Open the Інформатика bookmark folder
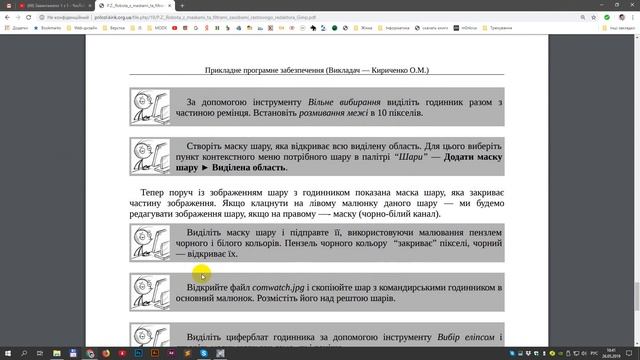The image size is (640, 360). (393, 28)
